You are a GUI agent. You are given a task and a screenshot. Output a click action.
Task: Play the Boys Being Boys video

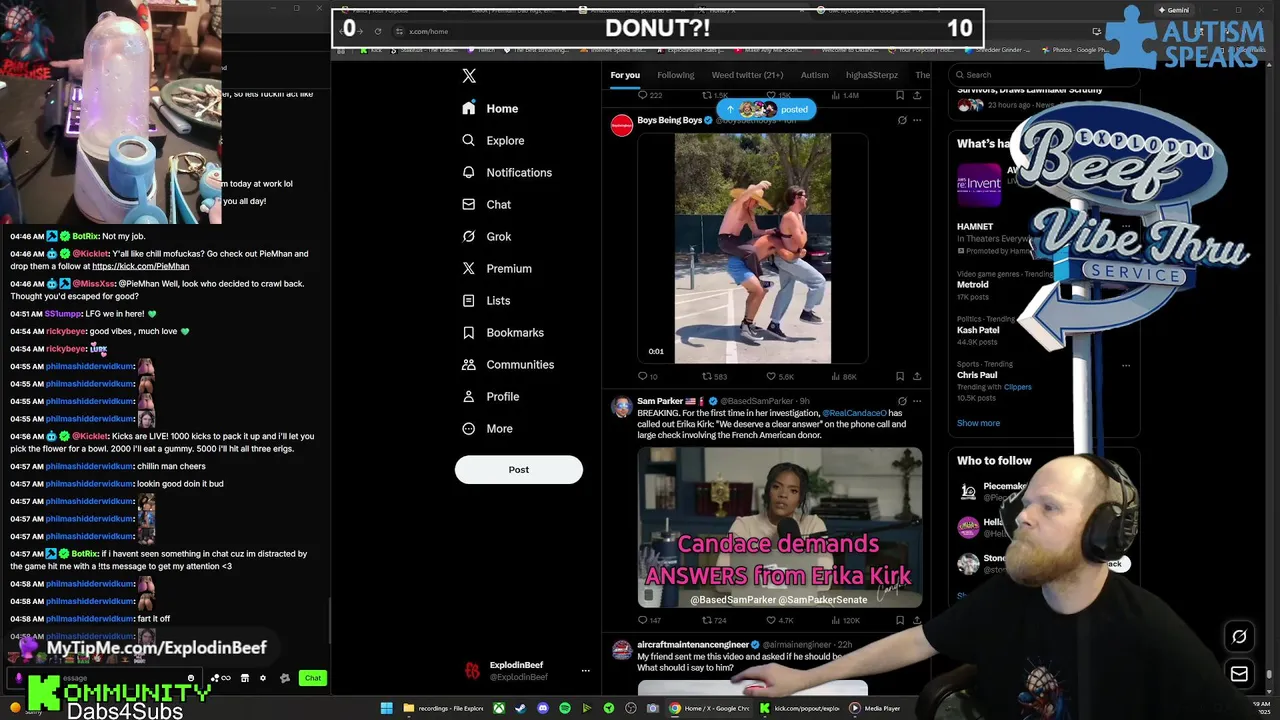click(x=752, y=248)
